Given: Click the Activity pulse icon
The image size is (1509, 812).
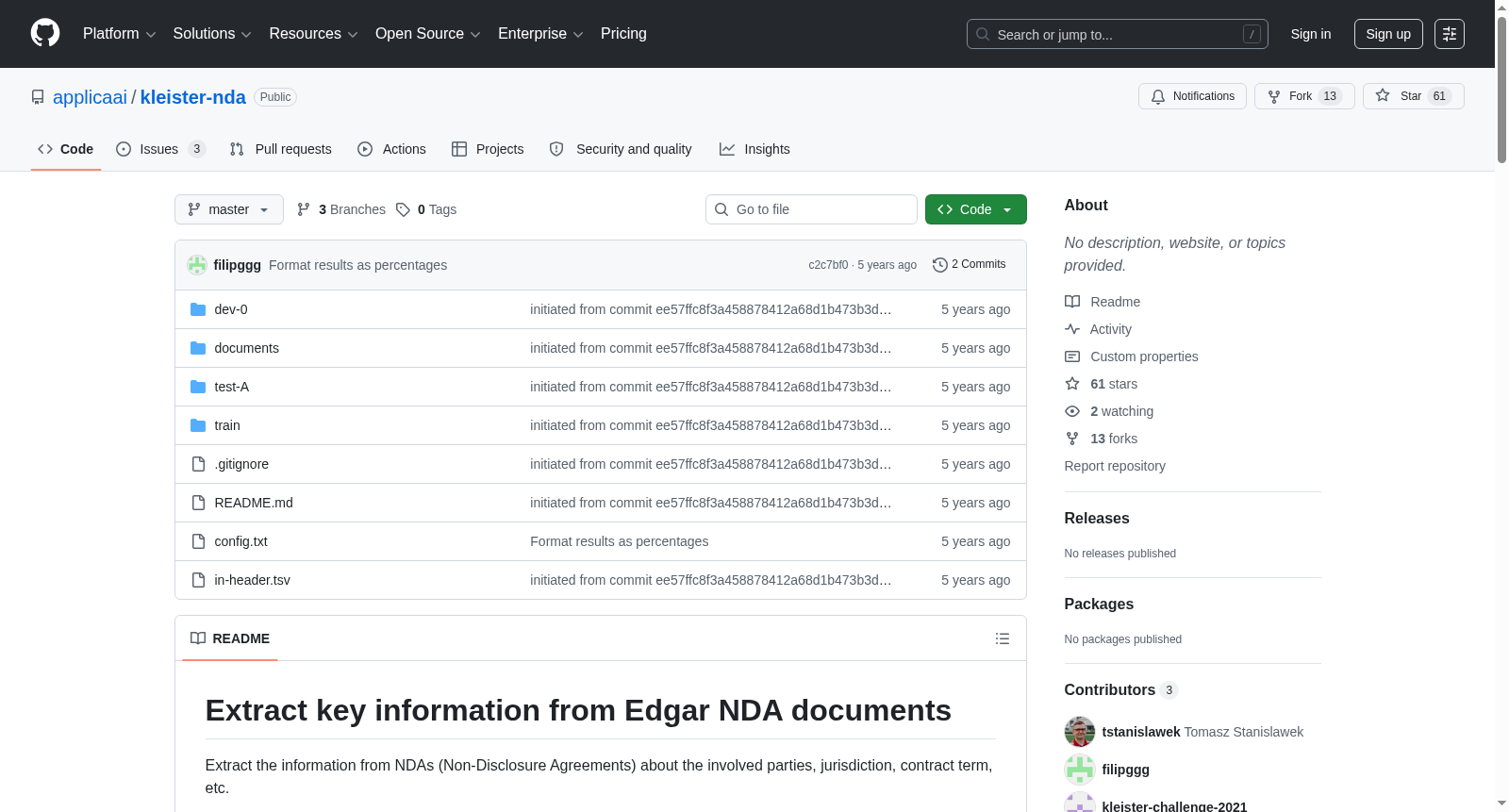Looking at the screenshot, I should [1072, 329].
